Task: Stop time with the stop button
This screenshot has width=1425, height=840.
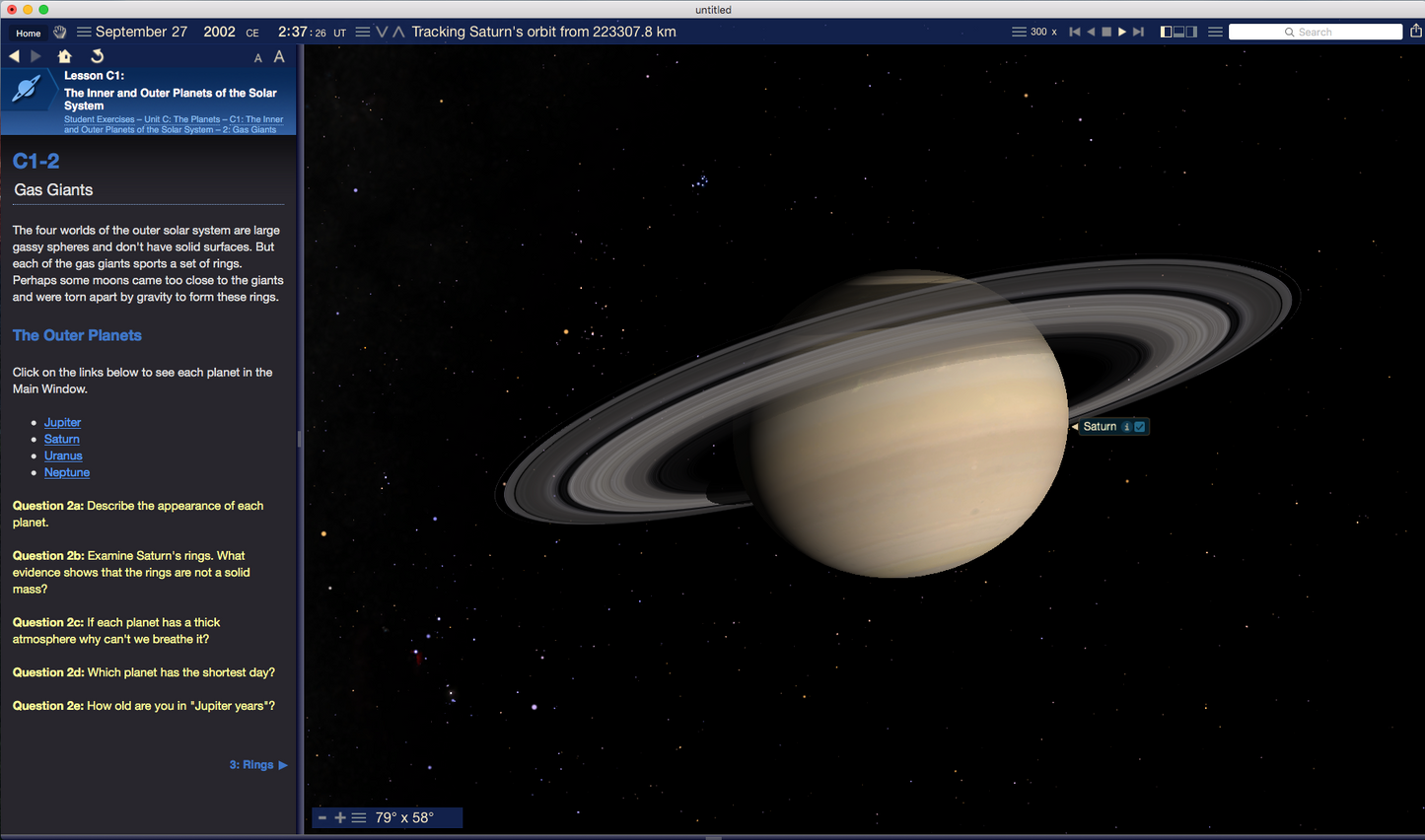Action: click(1106, 32)
